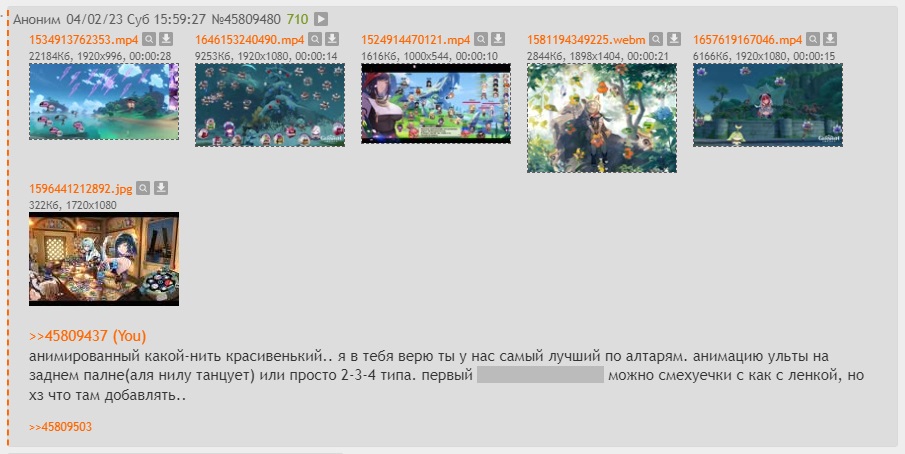905x454 pixels.
Task: Click file info 6166Кб, 1920x1080, 00:00:15
Action: (764, 56)
